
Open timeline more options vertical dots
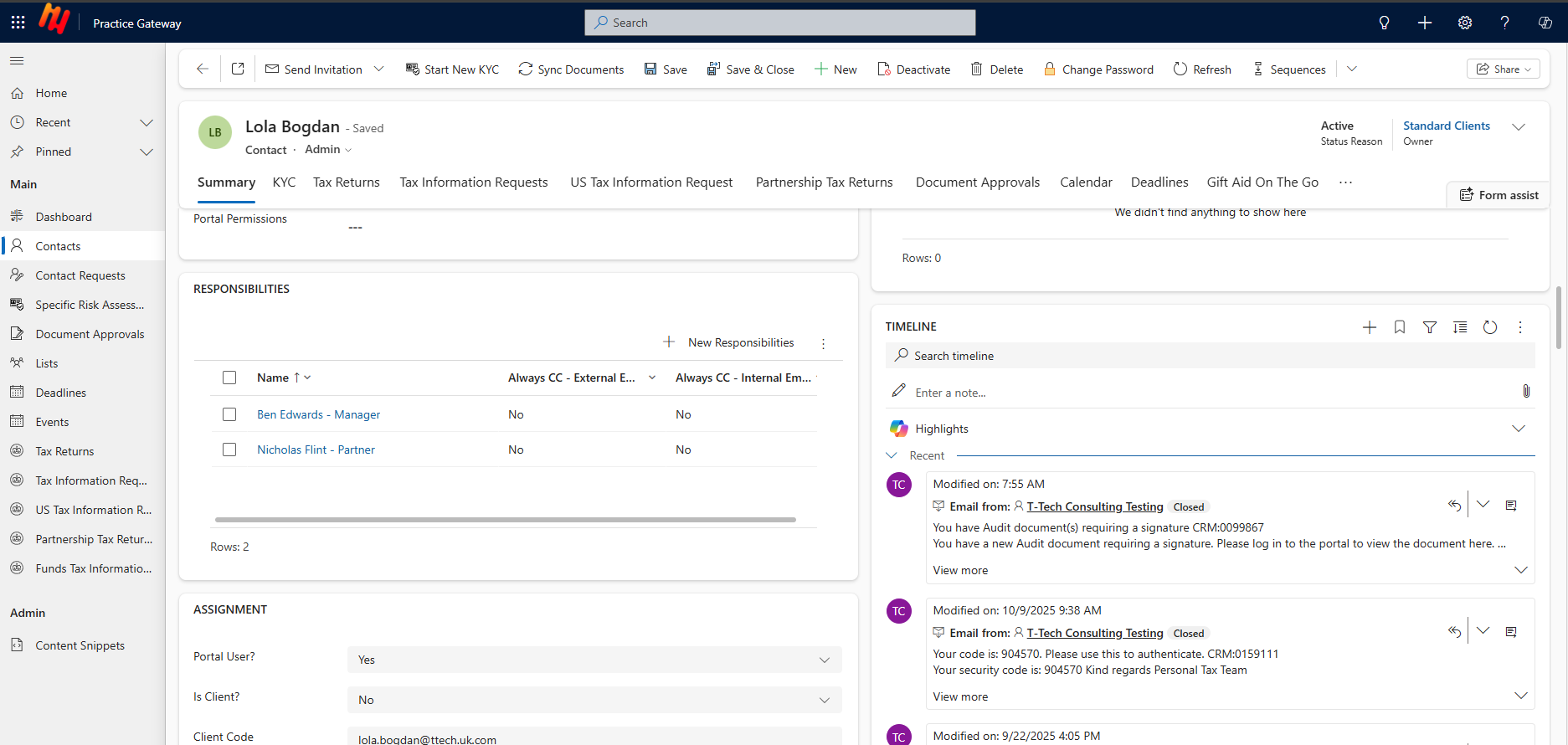click(x=1520, y=327)
